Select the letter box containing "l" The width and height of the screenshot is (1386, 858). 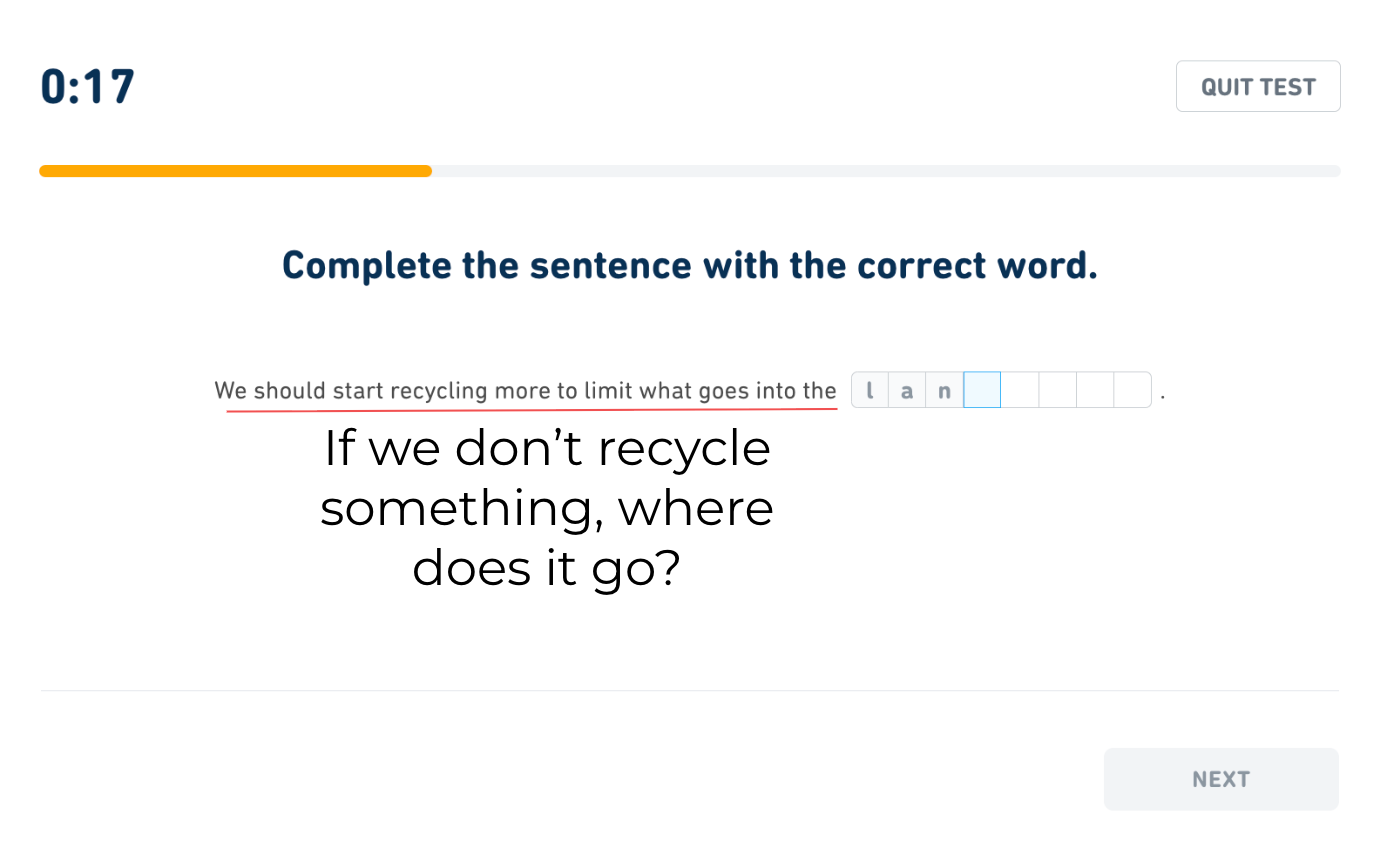(870, 390)
